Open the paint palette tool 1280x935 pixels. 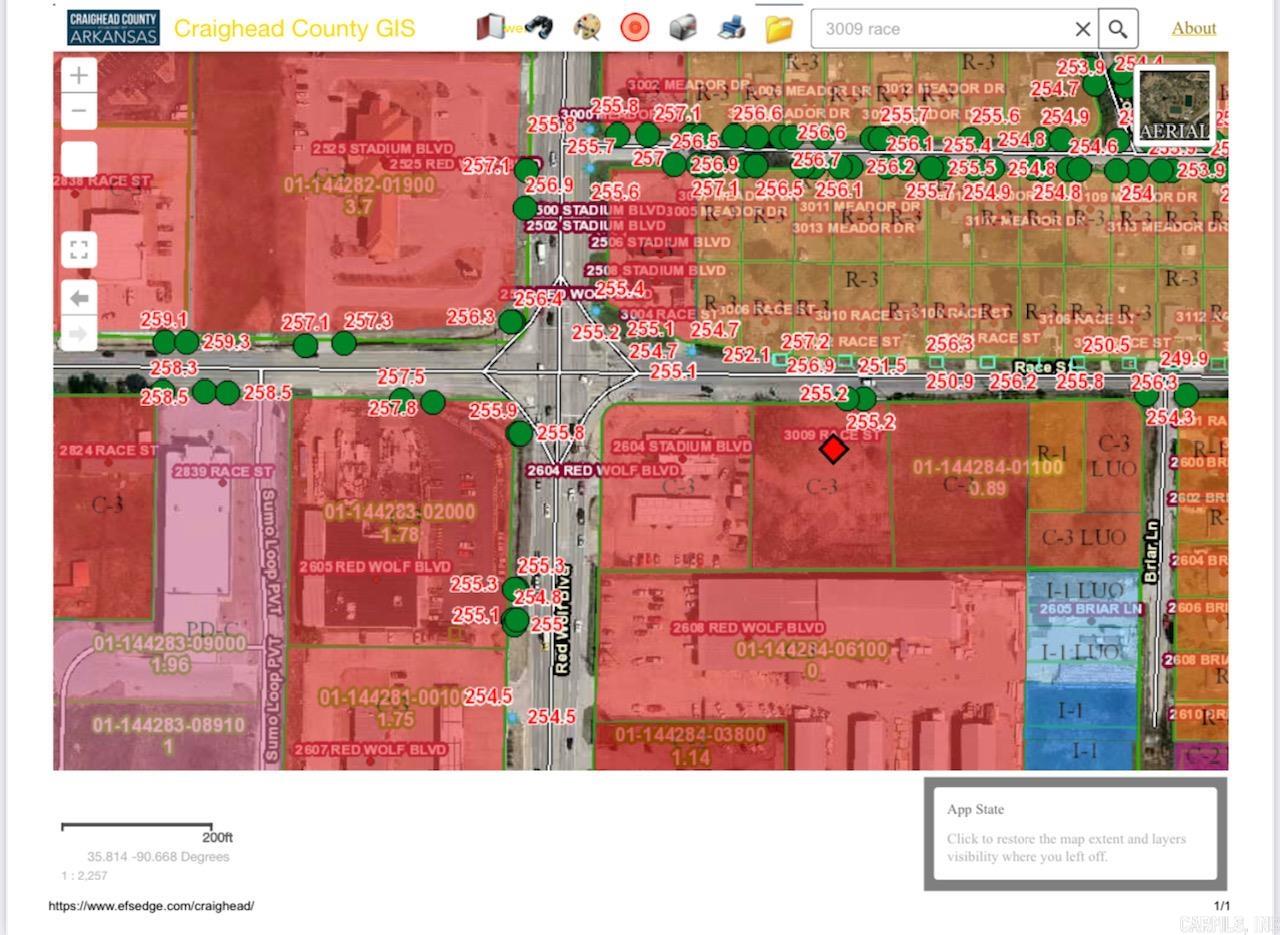[x=587, y=28]
